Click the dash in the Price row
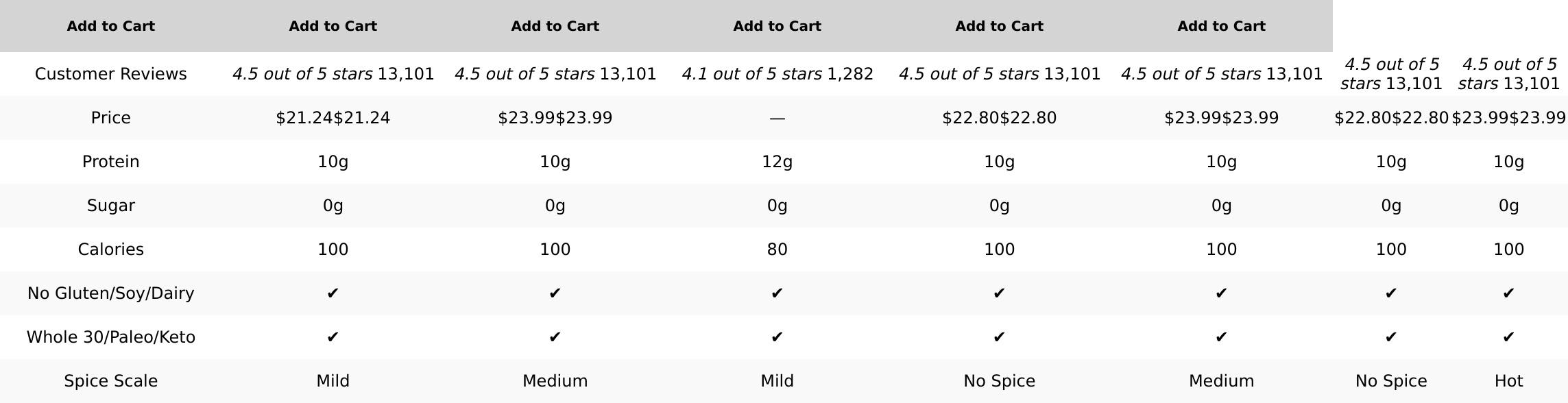Image resolution: width=1568 pixels, height=403 pixels. pos(777,118)
